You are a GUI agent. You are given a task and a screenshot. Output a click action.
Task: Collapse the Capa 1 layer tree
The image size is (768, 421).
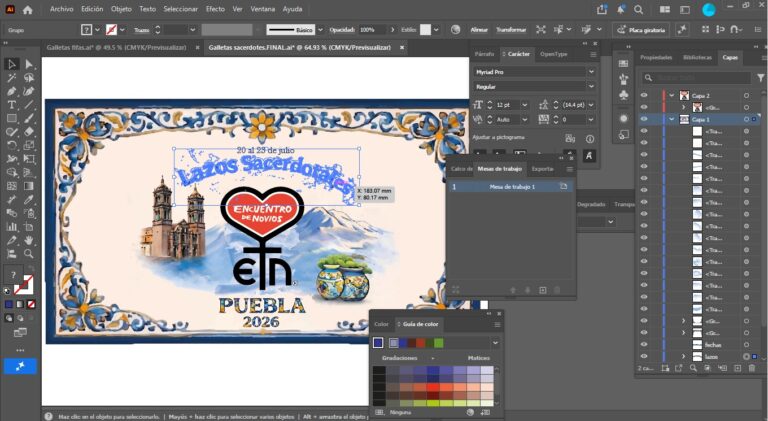click(x=672, y=119)
